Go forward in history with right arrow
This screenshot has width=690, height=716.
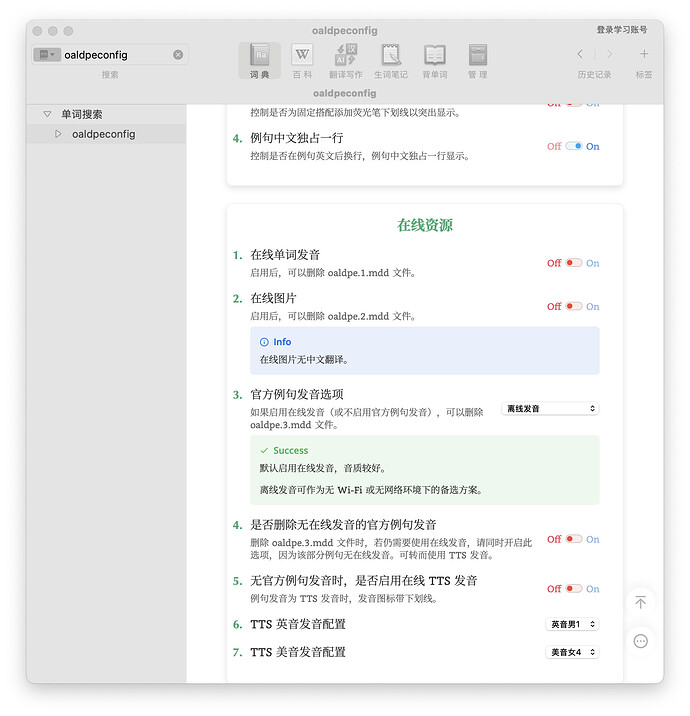pyautogui.click(x=609, y=54)
